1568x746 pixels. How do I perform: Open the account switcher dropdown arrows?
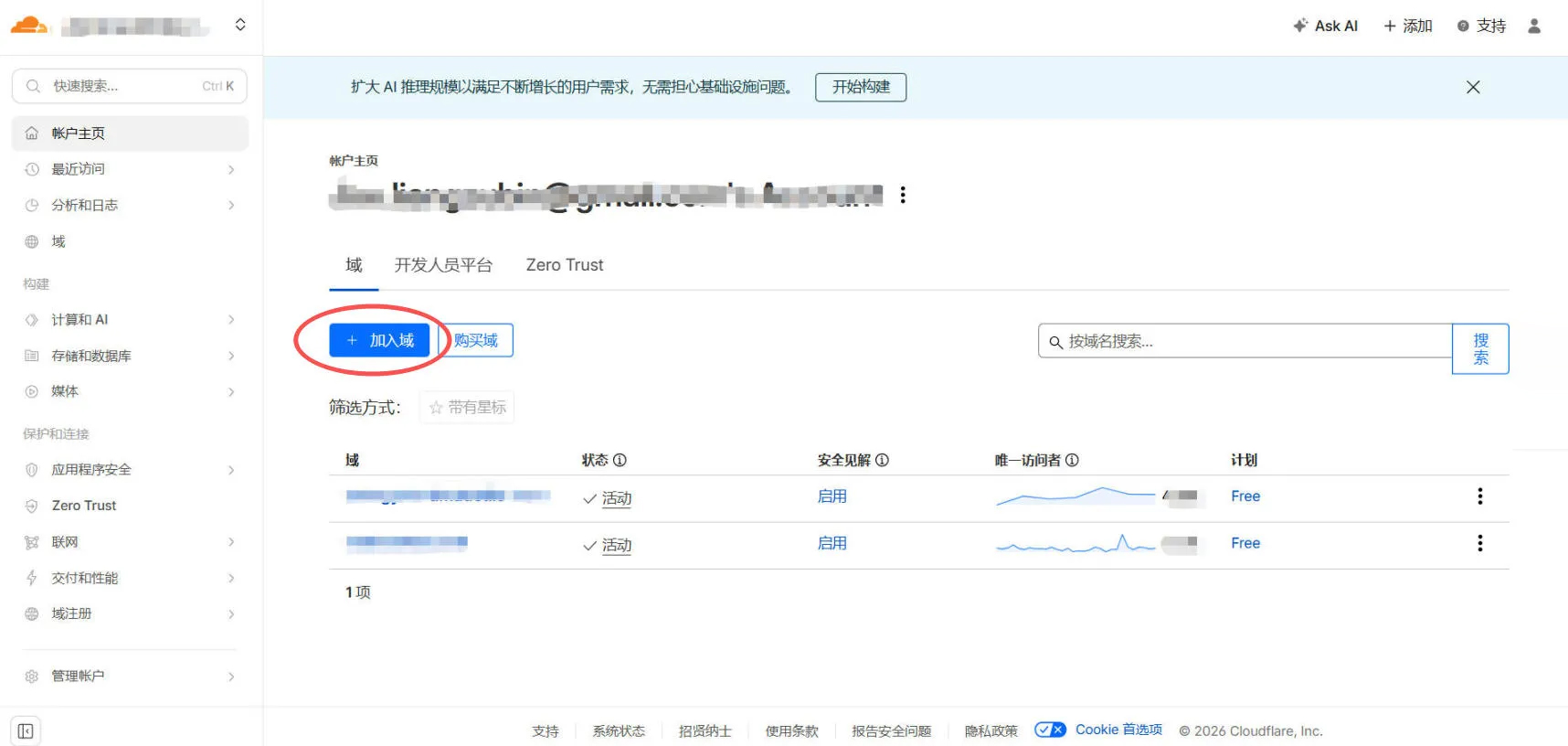pyautogui.click(x=240, y=25)
